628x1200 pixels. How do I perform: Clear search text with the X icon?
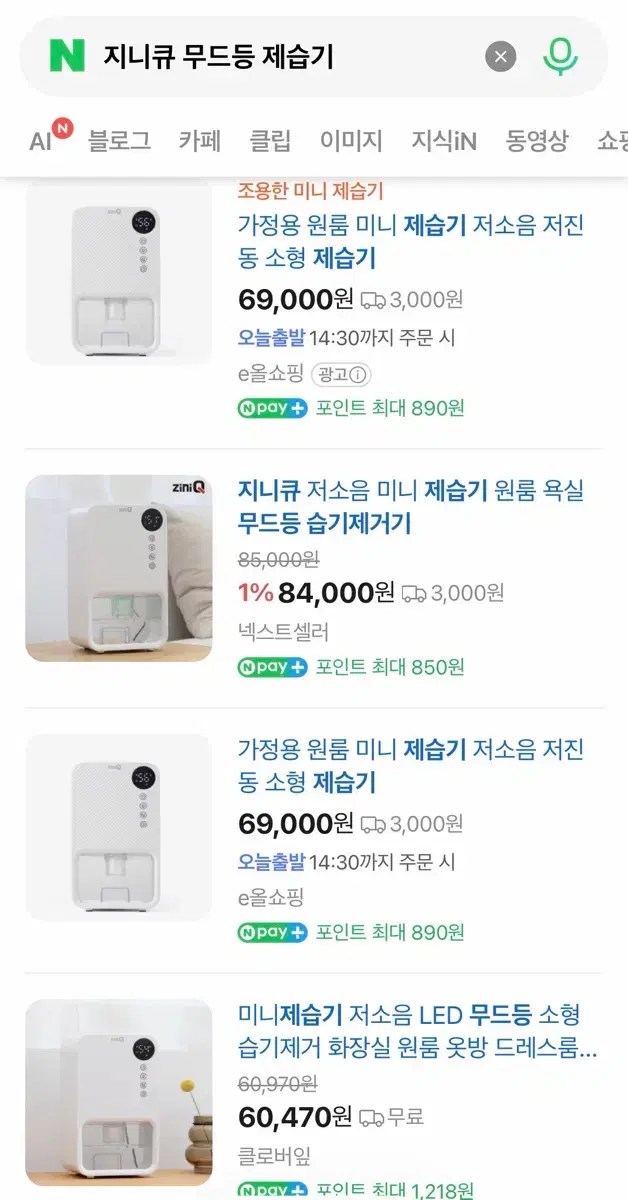(x=501, y=56)
